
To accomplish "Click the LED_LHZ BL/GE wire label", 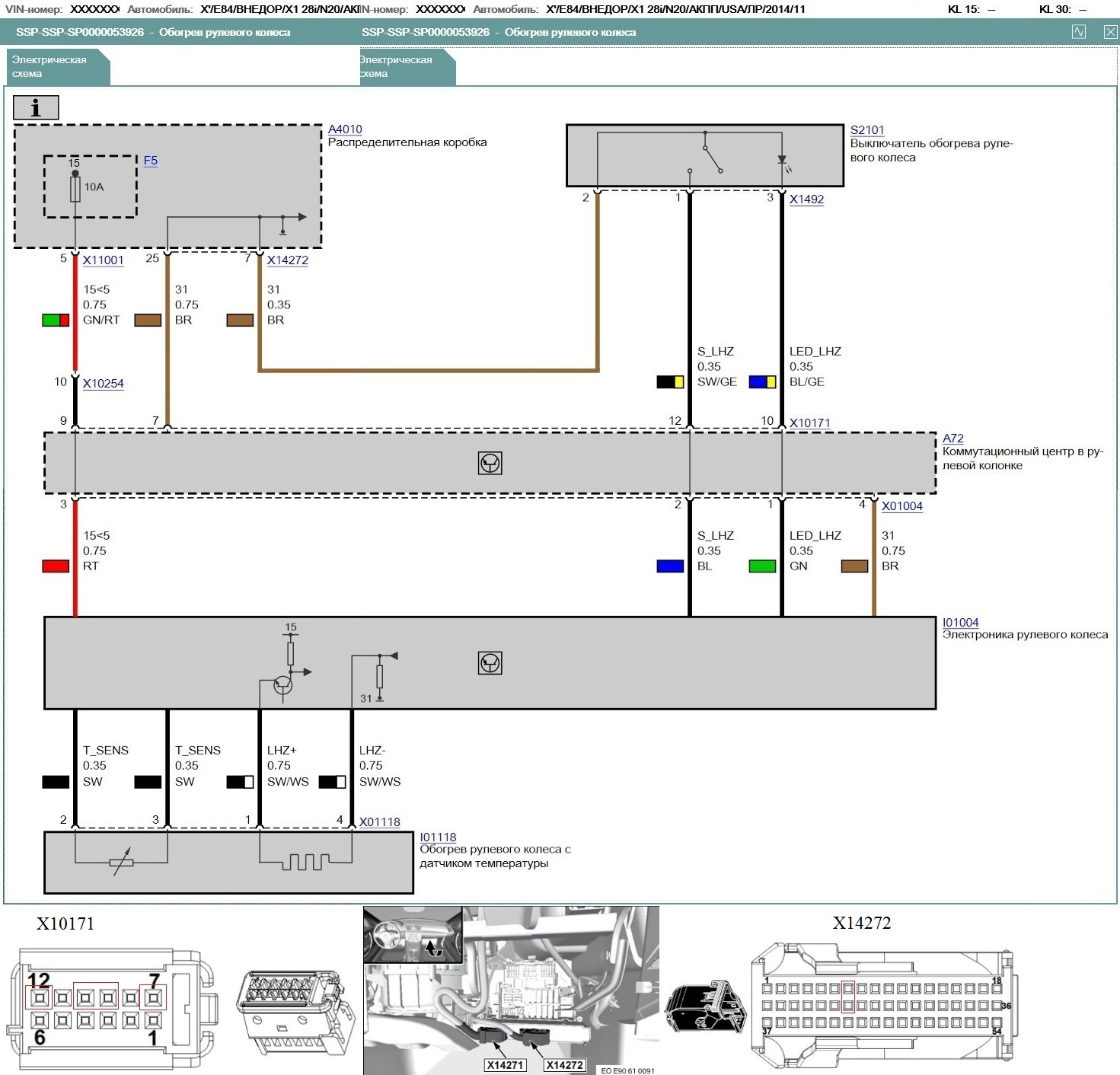I will click(815, 367).
